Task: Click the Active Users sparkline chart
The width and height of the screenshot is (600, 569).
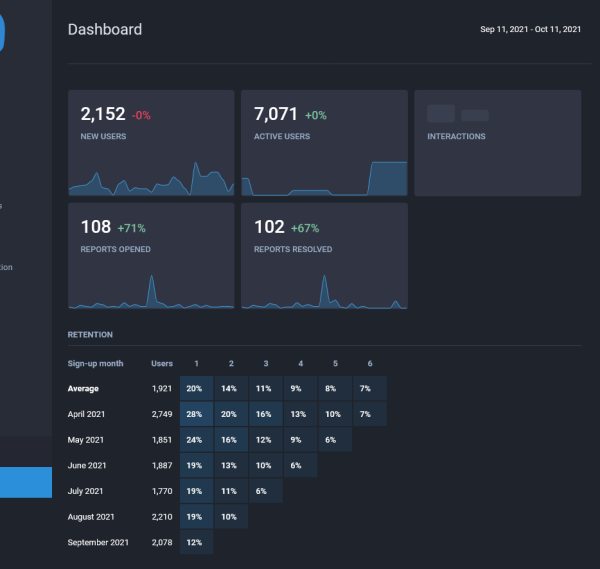Action: click(x=324, y=179)
